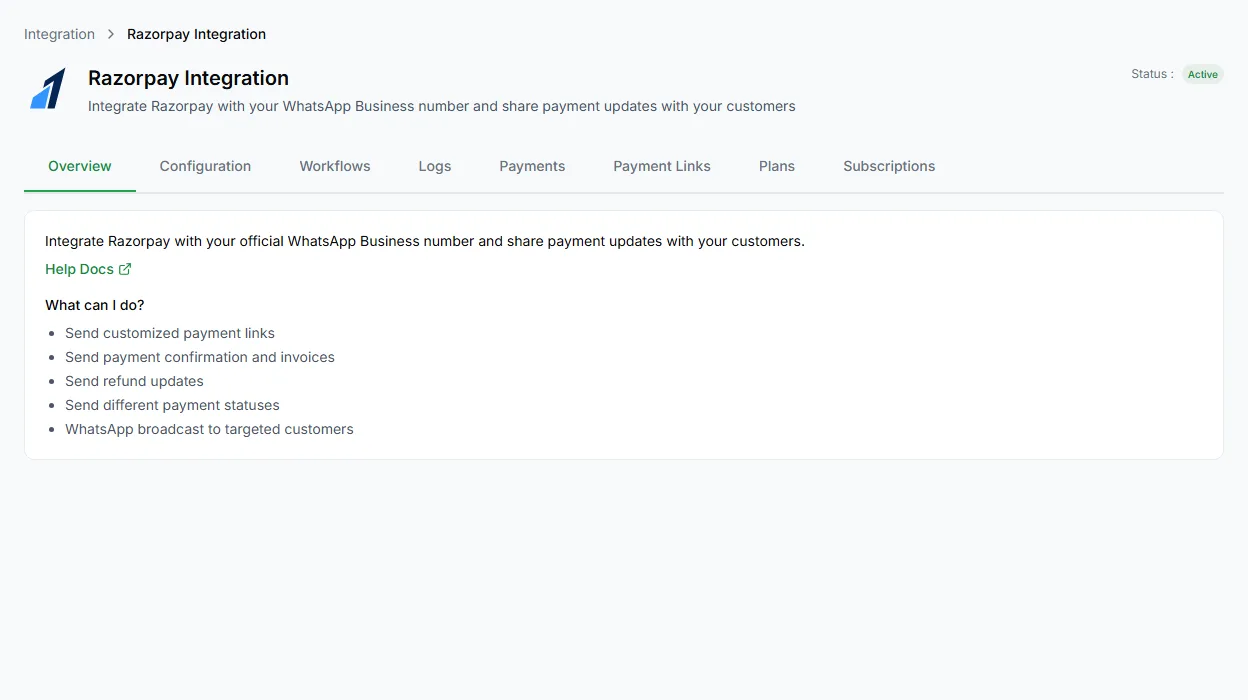Image resolution: width=1248 pixels, height=700 pixels.
Task: Click the 'What can I do?' heading
Action: [95, 305]
